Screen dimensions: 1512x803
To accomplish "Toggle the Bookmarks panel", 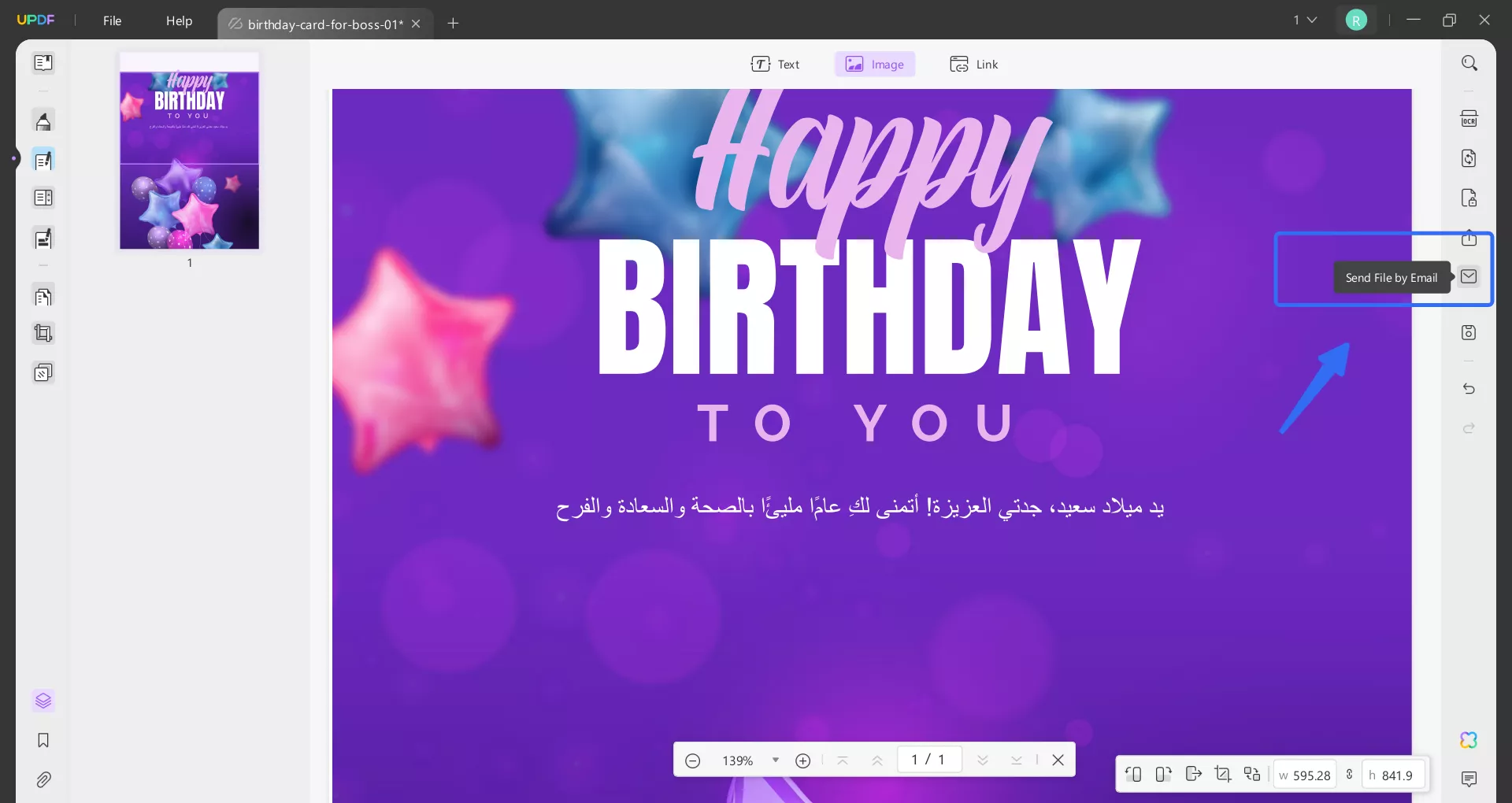I will 44,741.
